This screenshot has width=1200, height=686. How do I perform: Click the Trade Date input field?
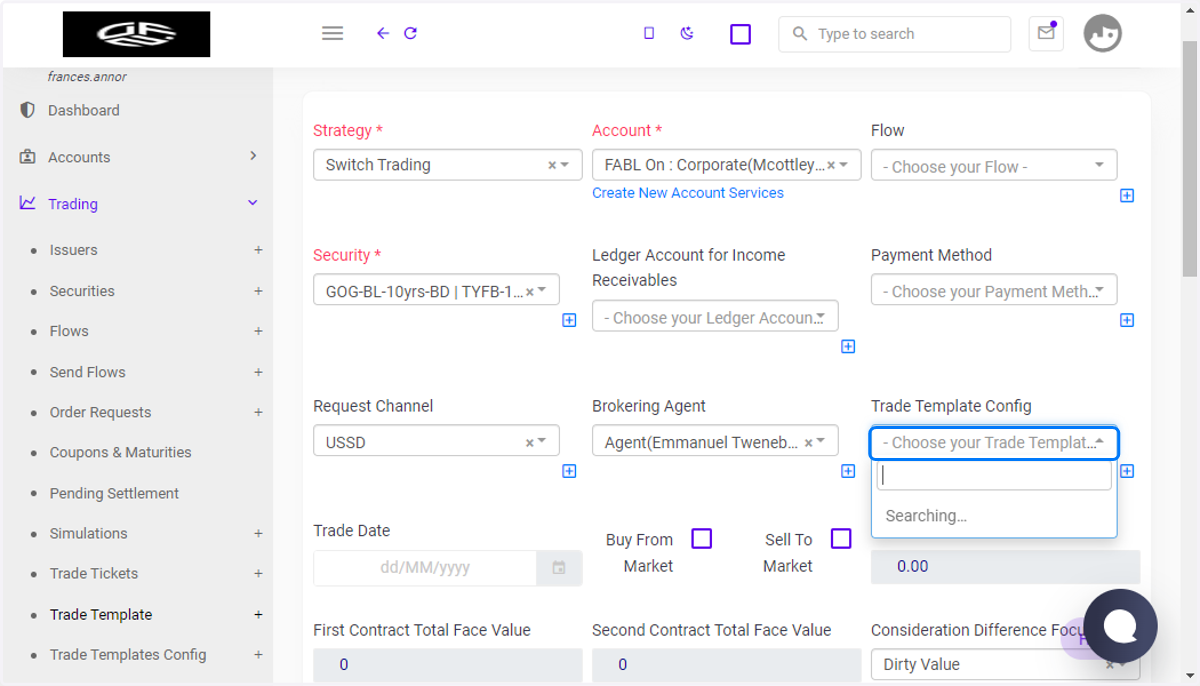(425, 568)
